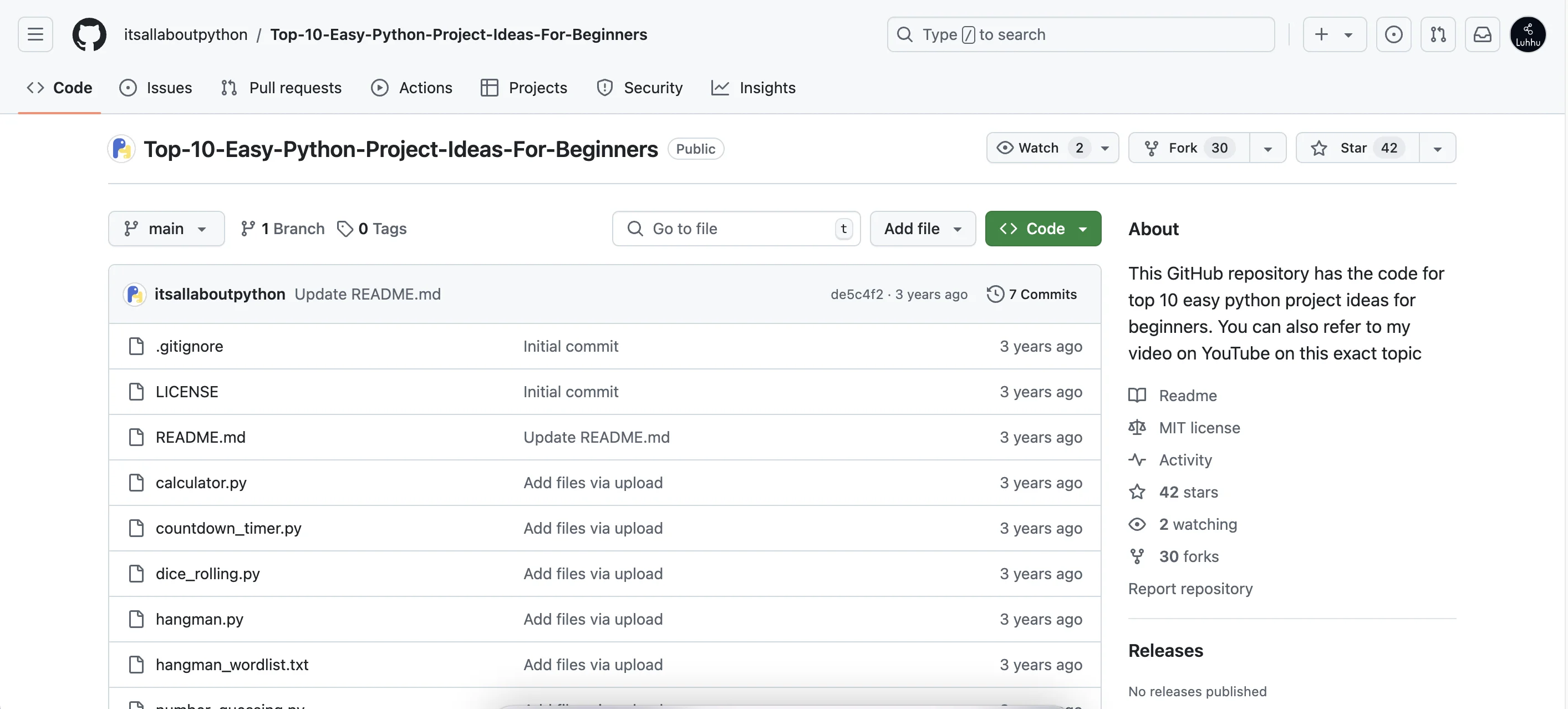Open the calculator.py file
This screenshot has width=1568, height=709.
[201, 483]
